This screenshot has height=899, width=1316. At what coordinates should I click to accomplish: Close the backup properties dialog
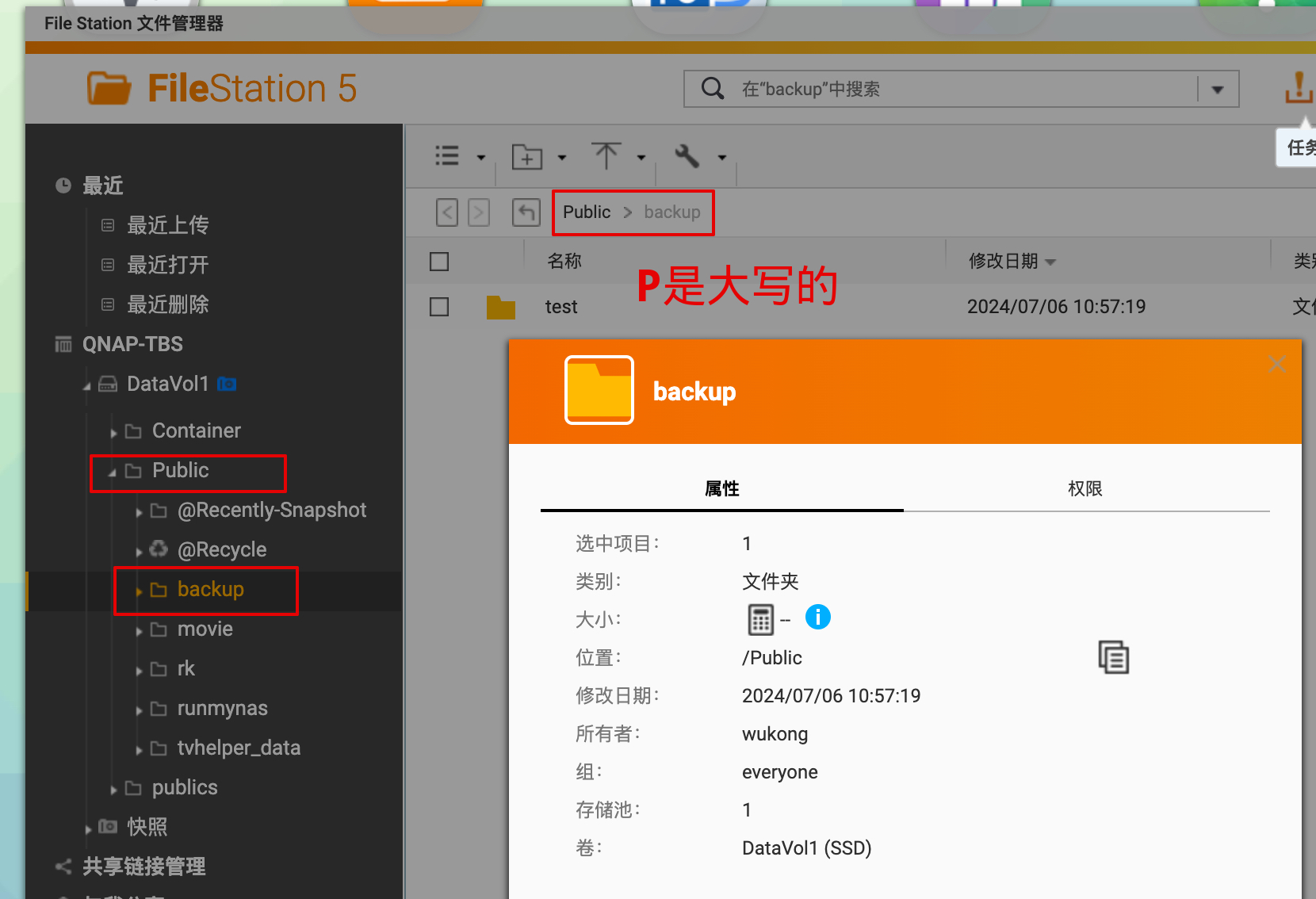tap(1276, 364)
